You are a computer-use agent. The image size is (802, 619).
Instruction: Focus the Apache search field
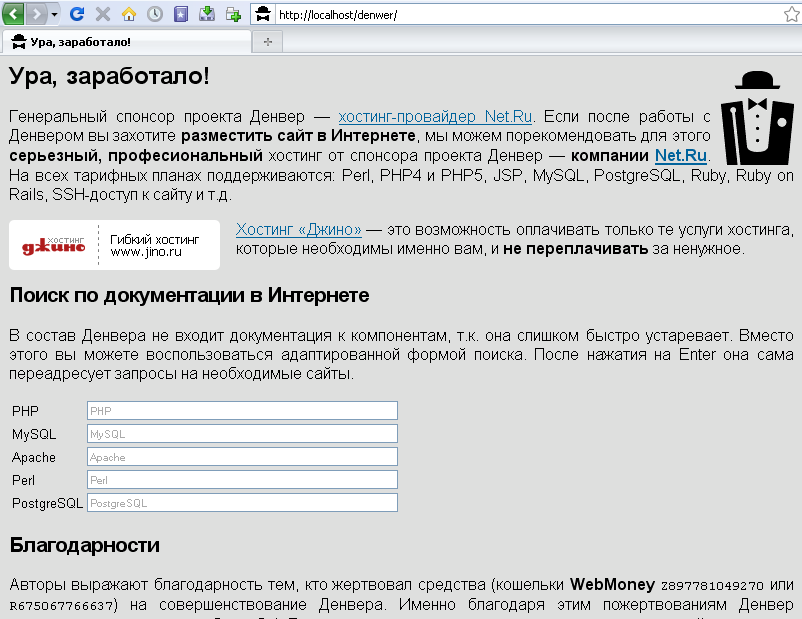242,457
